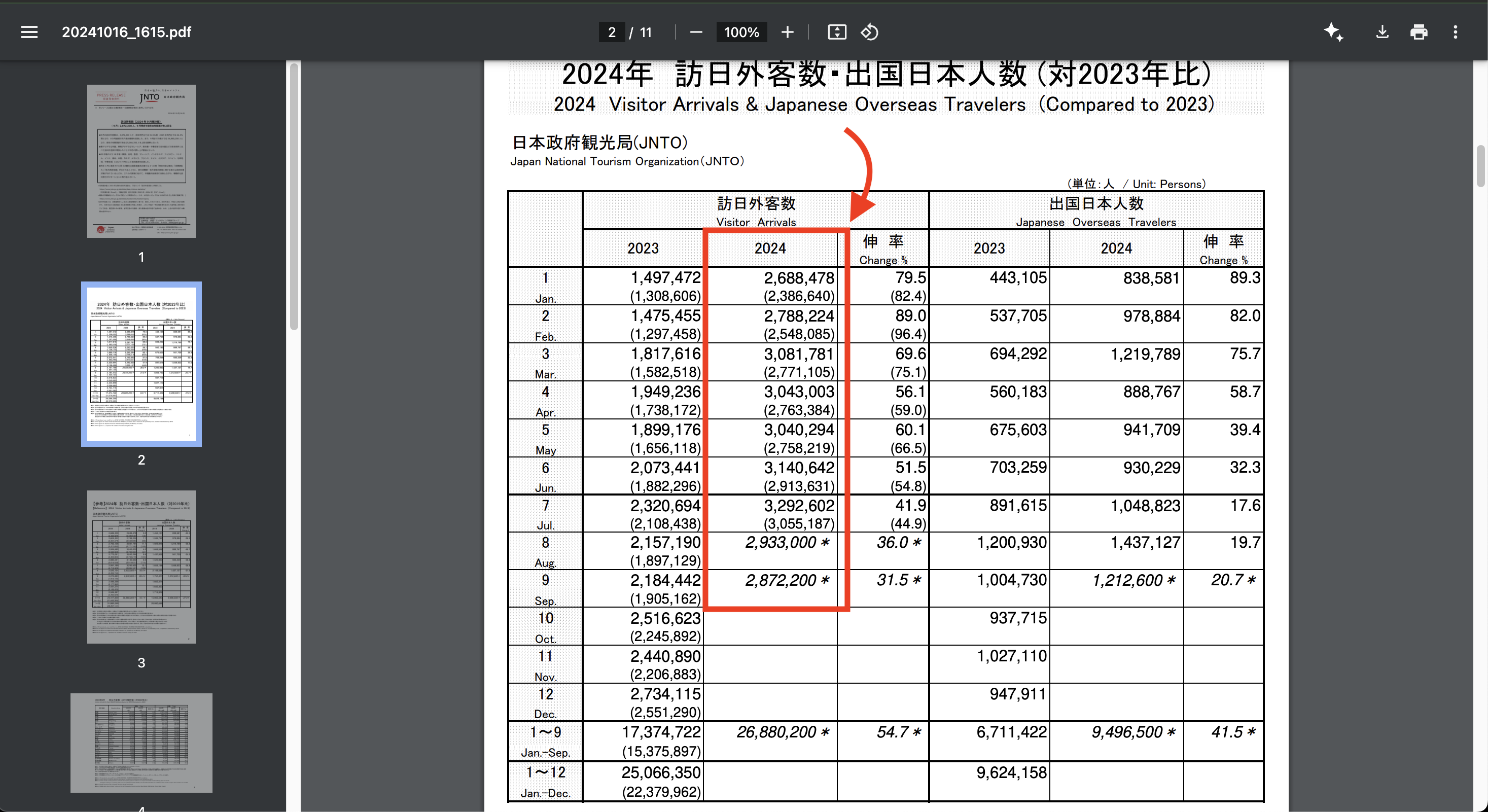The height and width of the screenshot is (812, 1488).
Task: Rotate the document counterclockwise
Action: point(870,32)
